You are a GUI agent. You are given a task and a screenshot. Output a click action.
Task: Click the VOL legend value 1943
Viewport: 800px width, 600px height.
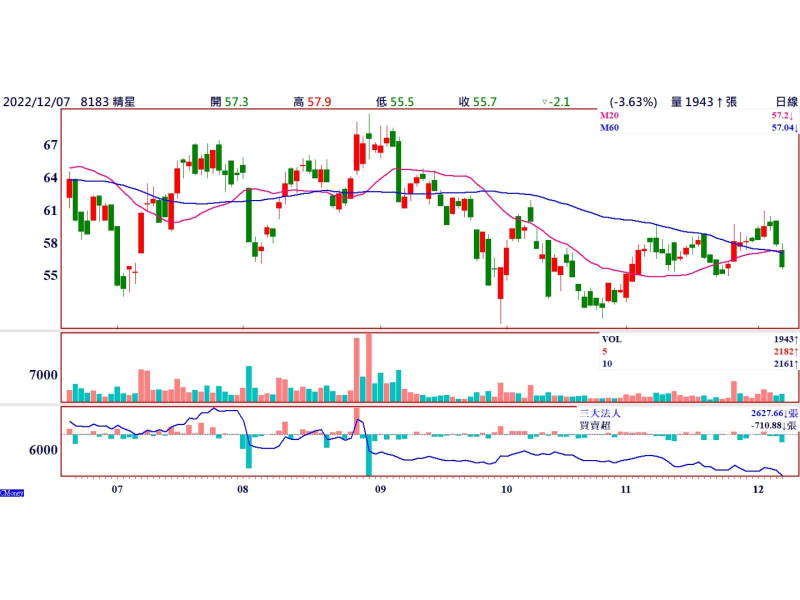tap(785, 339)
